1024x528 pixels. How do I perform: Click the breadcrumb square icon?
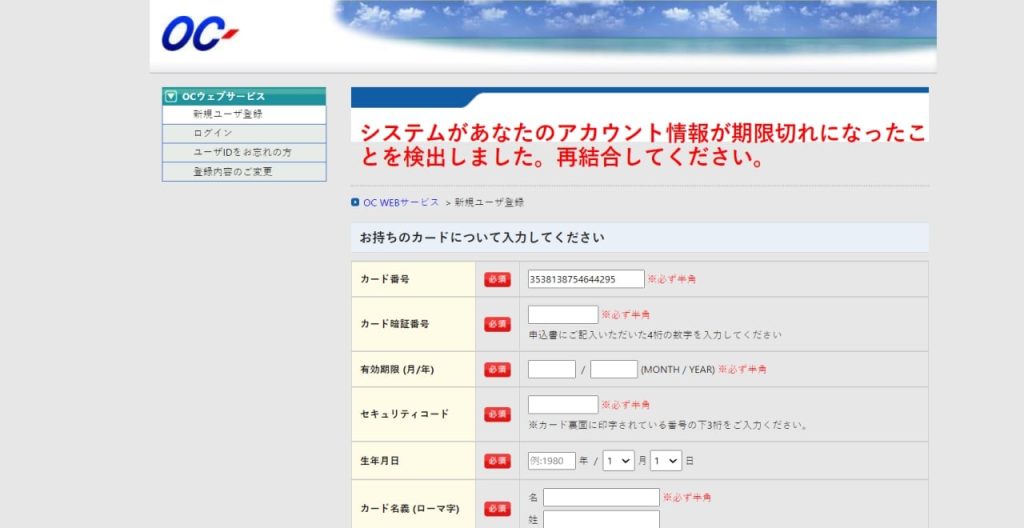[355, 203]
